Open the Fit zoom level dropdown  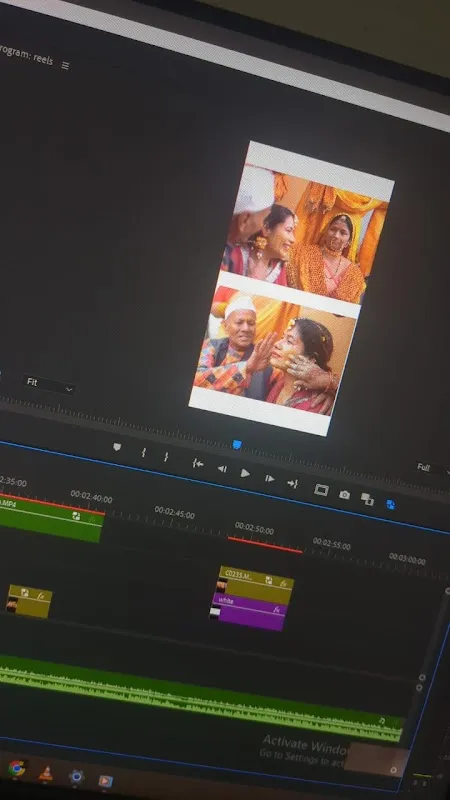click(49, 385)
